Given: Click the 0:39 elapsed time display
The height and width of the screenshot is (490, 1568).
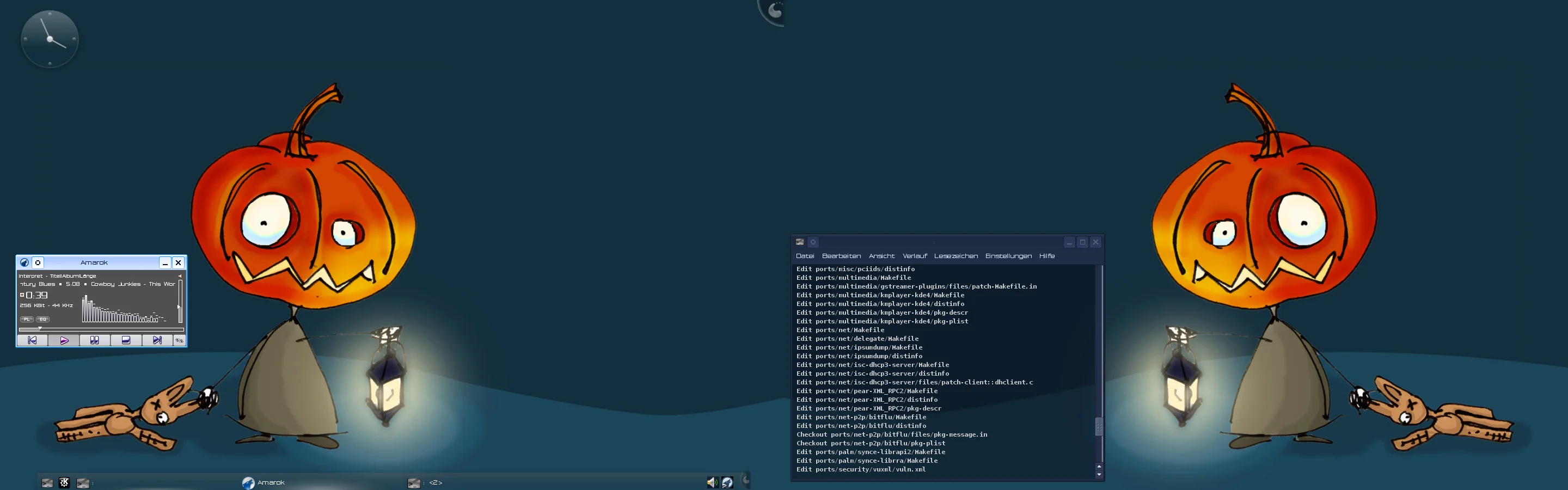Looking at the screenshot, I should [x=36, y=295].
